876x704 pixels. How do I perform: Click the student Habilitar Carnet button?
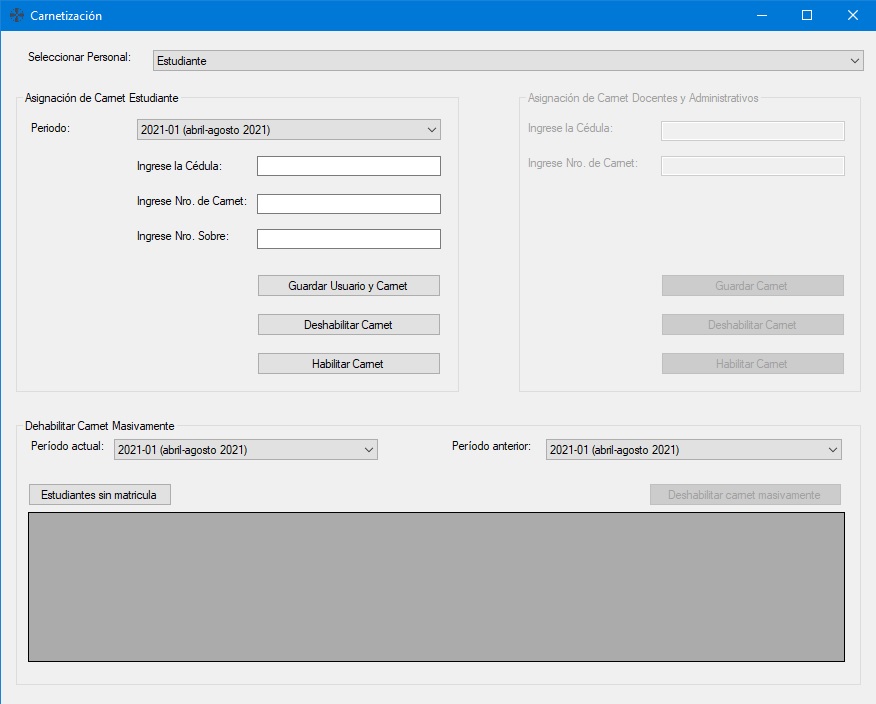coord(348,364)
